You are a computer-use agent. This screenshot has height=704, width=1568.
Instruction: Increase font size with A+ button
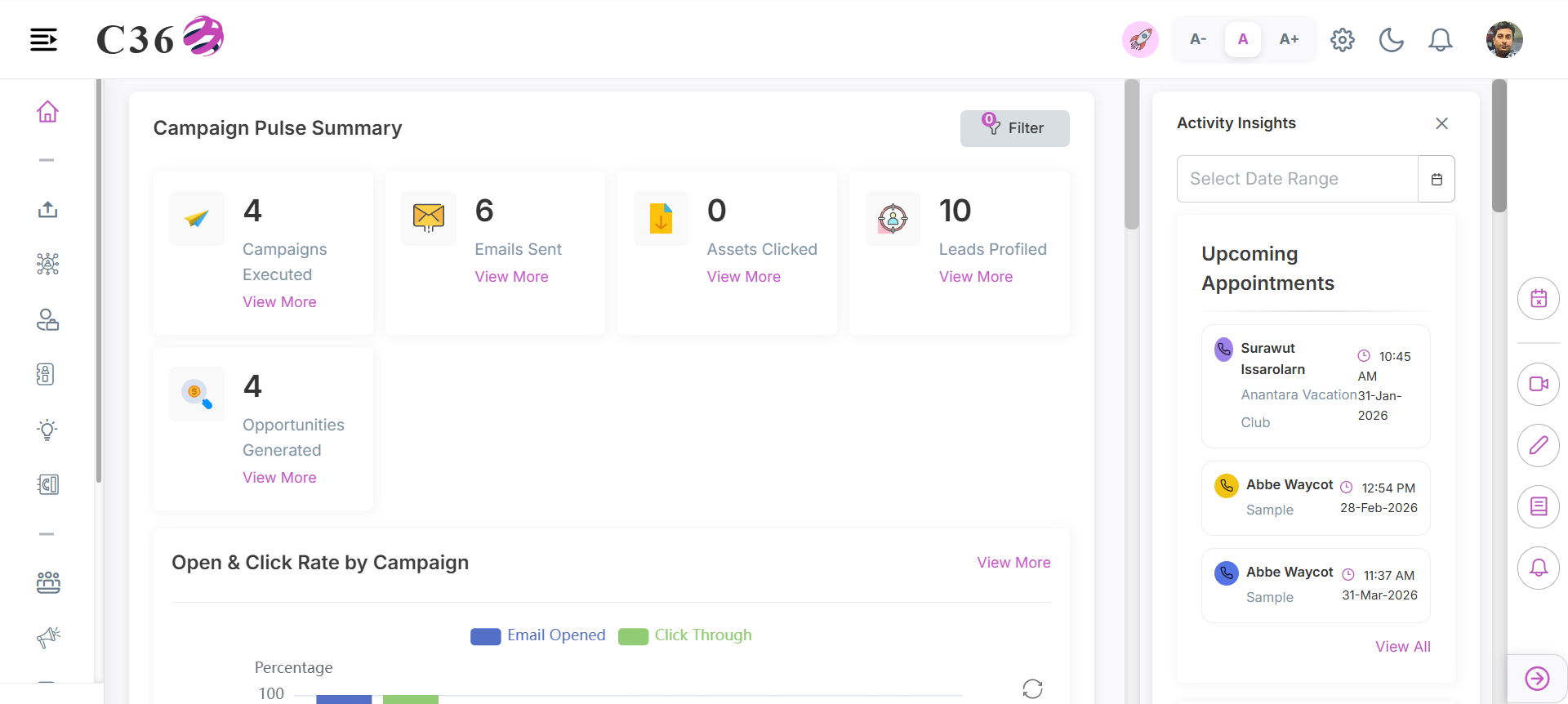[x=1289, y=39]
